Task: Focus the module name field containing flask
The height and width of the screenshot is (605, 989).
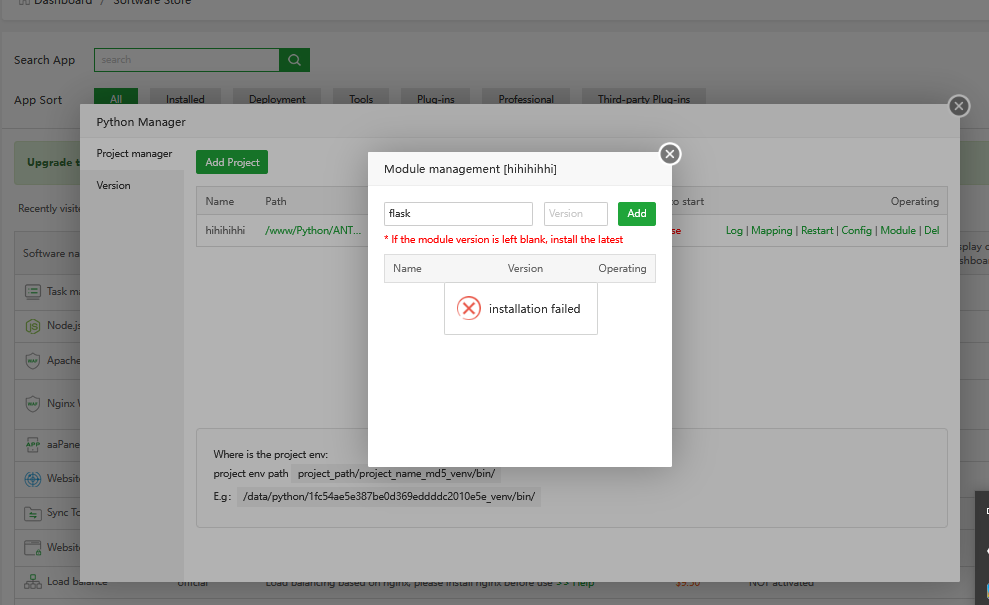Action: [458, 214]
